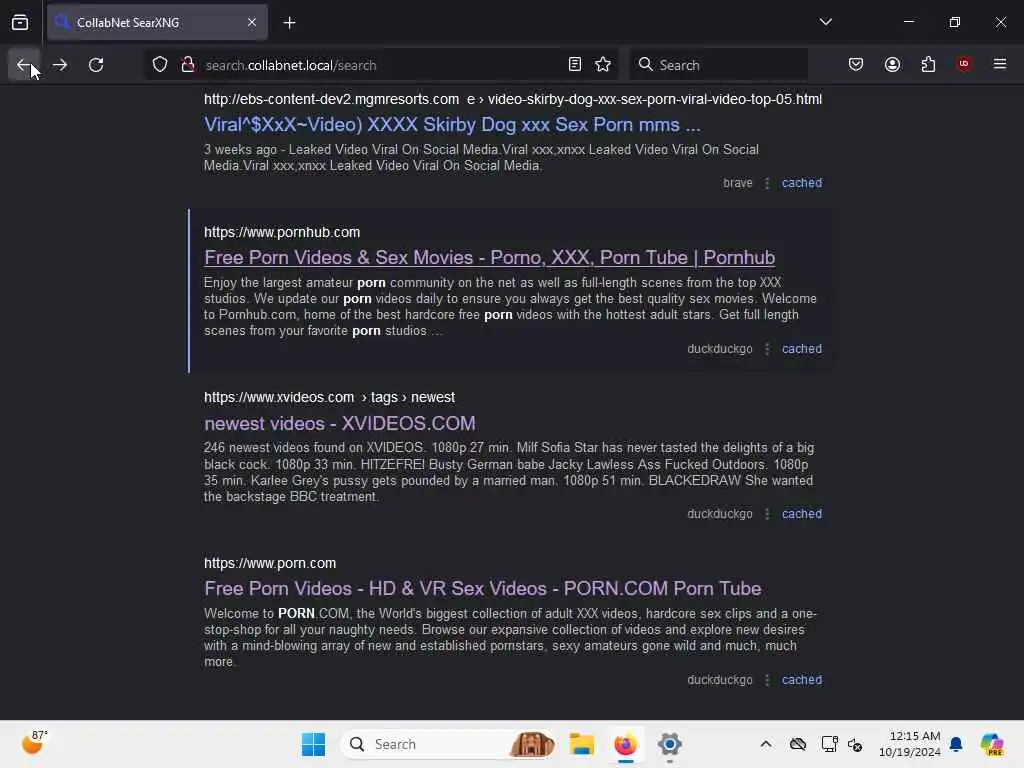The image size is (1024, 768).
Task: Open the www.porn.com result title link
Action: [x=483, y=588]
